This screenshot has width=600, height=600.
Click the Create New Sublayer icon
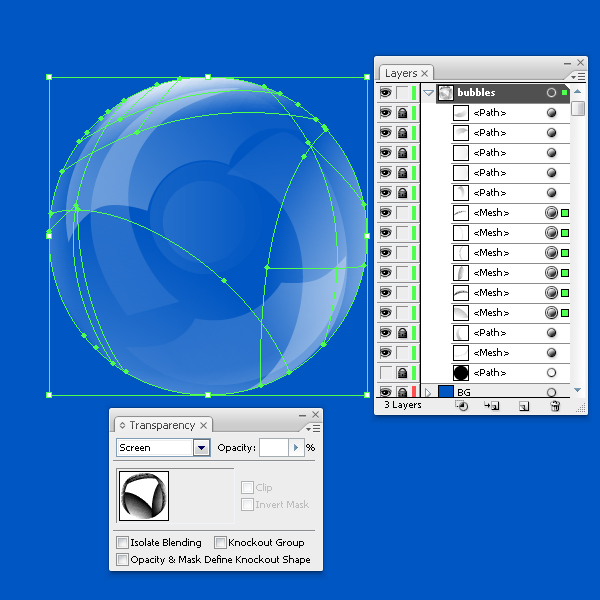[492, 406]
